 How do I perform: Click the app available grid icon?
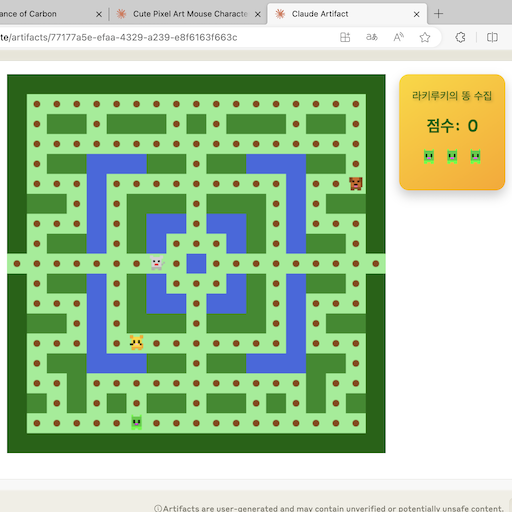point(345,37)
